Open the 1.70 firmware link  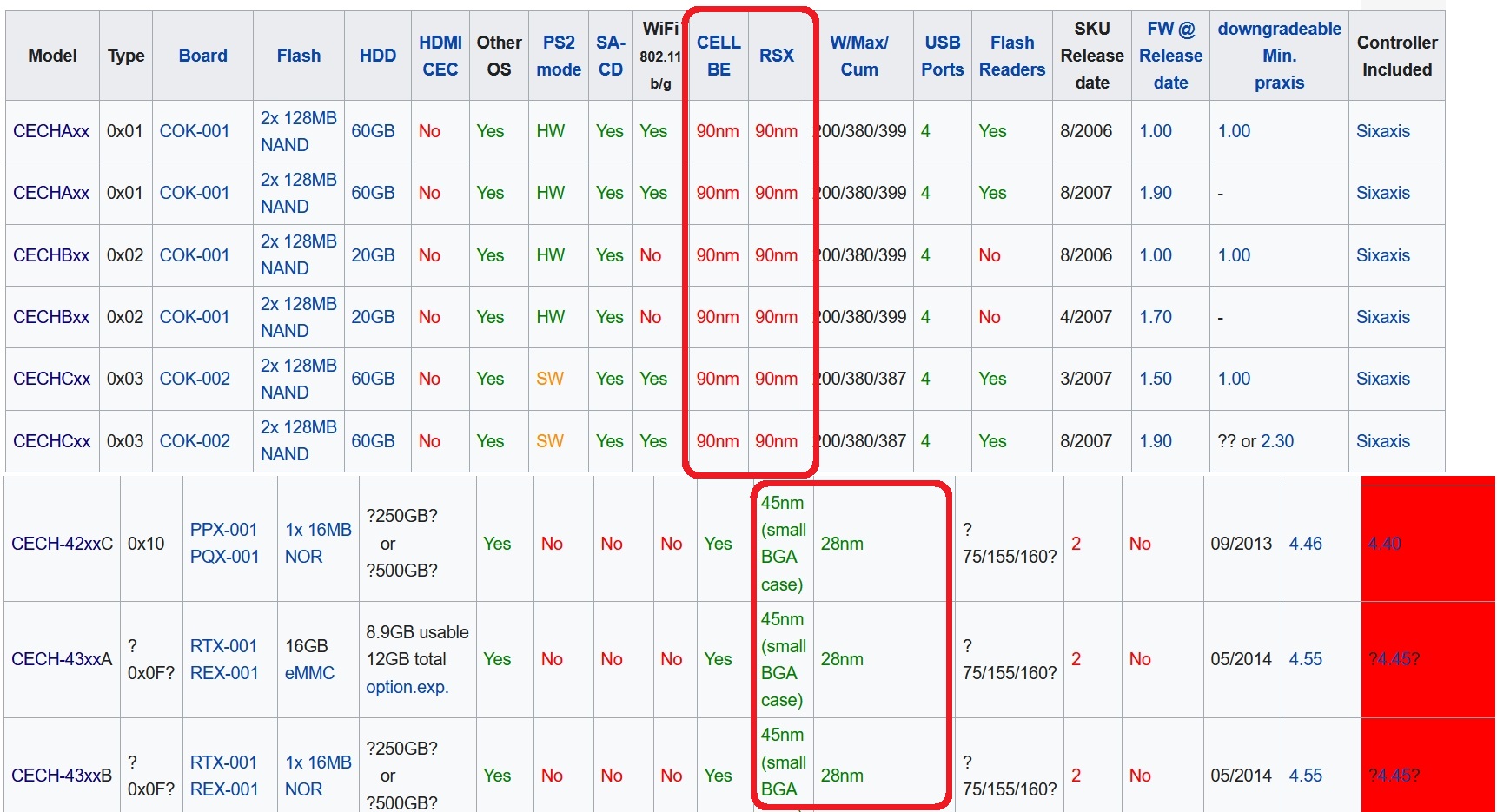(x=1156, y=317)
